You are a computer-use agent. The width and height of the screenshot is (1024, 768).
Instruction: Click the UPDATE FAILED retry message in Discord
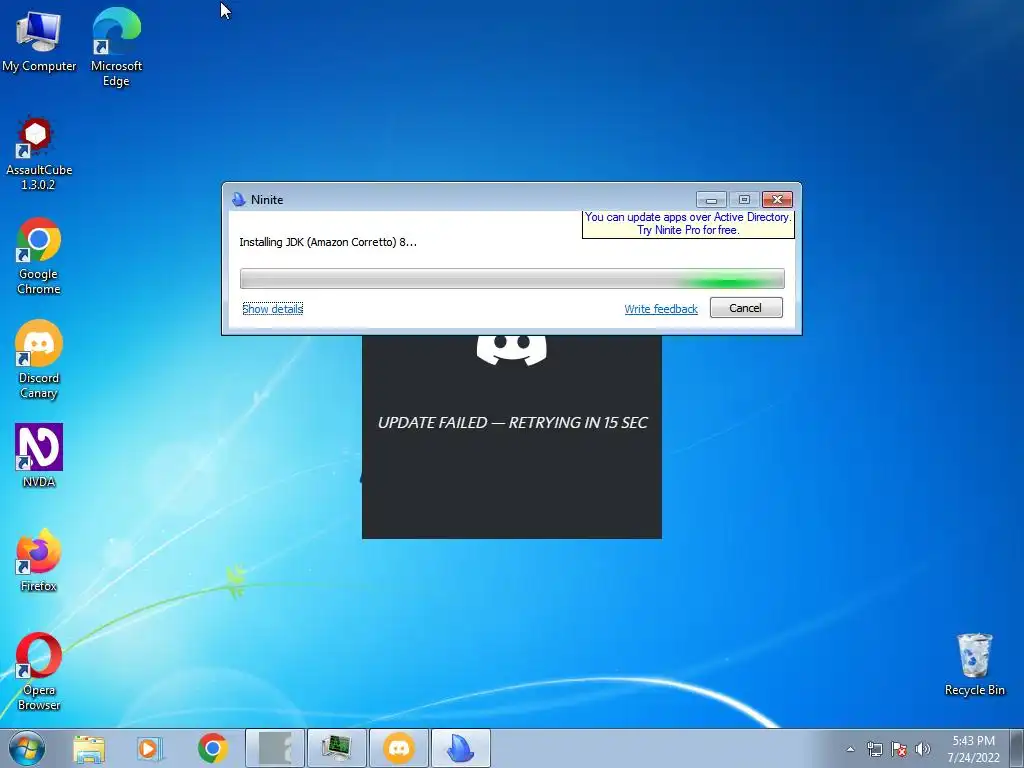(513, 423)
